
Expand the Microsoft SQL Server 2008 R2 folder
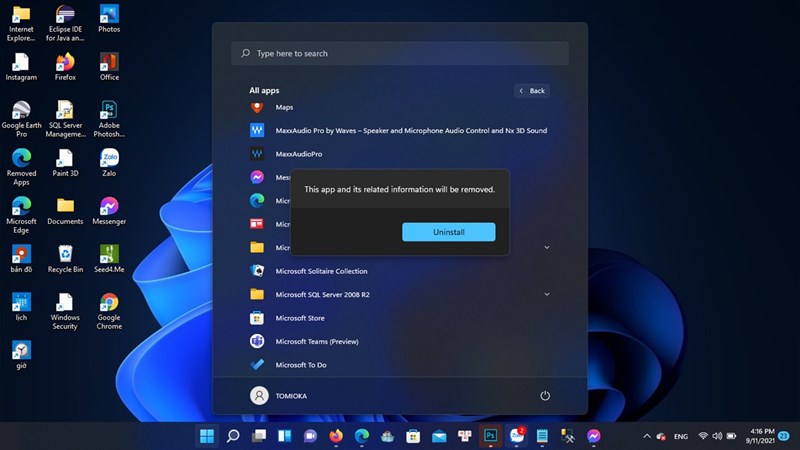[547, 295]
